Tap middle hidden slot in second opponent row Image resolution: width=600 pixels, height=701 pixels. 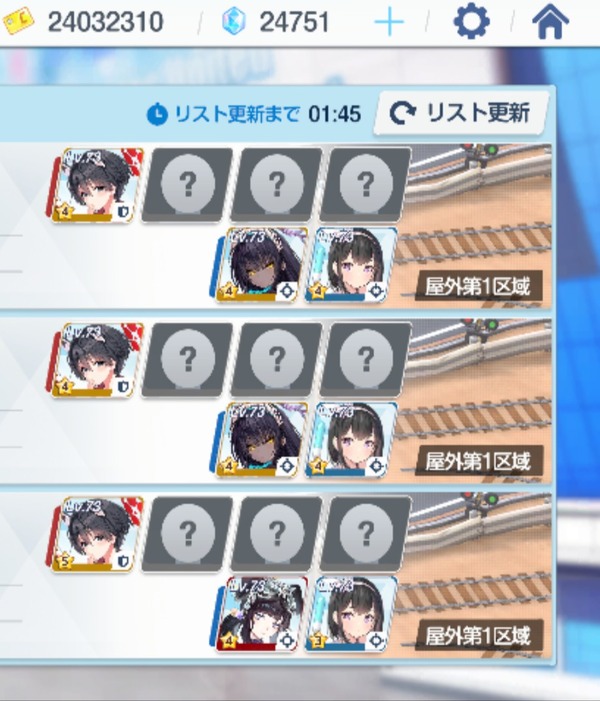click(x=277, y=359)
